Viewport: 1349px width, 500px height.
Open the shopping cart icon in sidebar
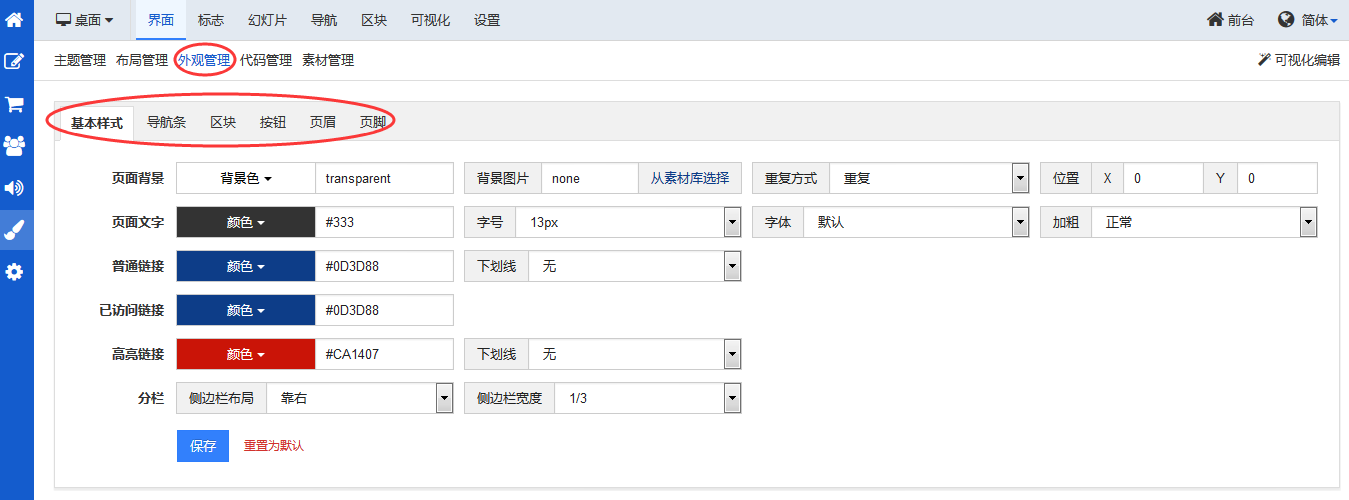point(15,104)
